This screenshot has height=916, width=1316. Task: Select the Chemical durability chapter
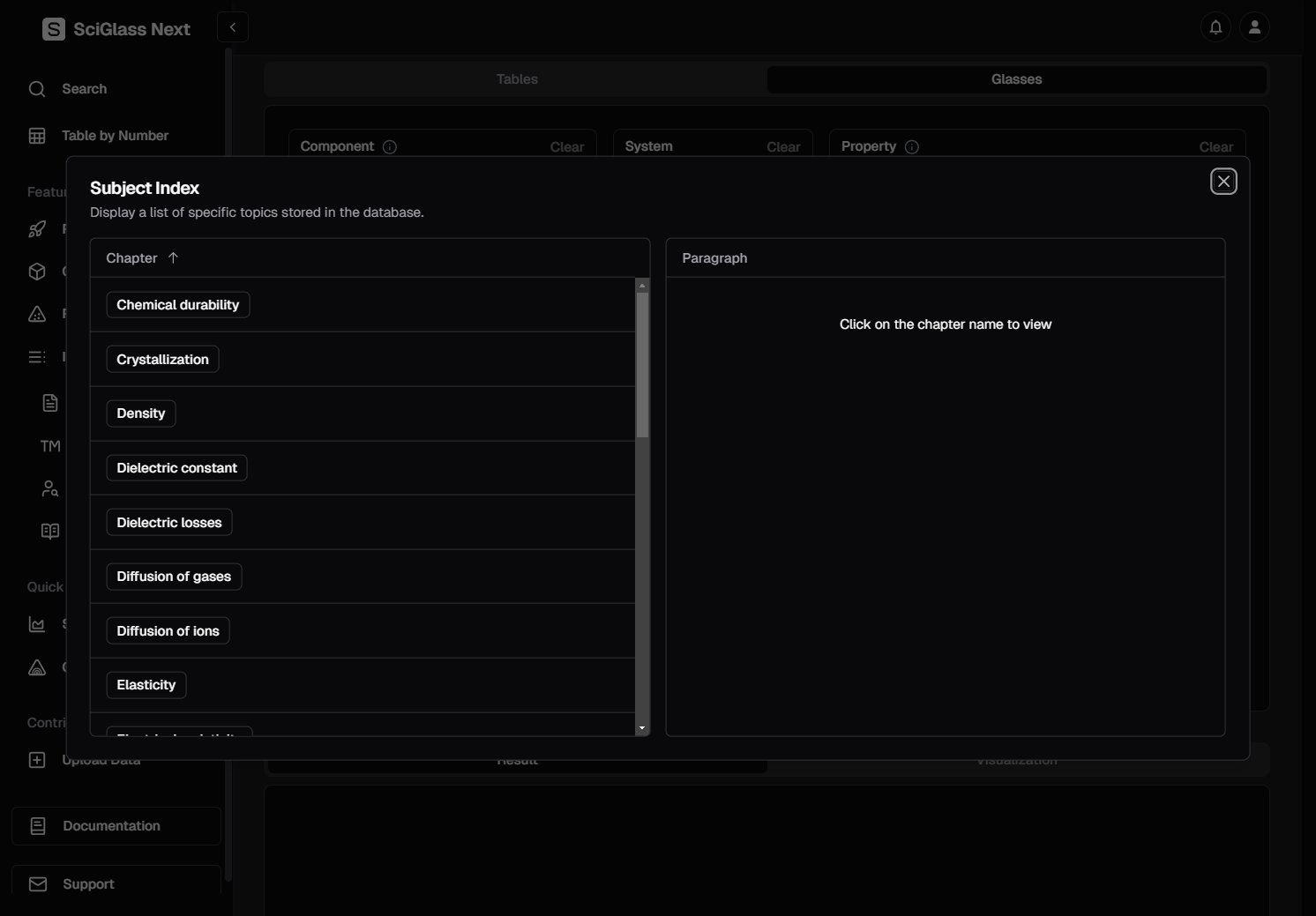coord(178,305)
